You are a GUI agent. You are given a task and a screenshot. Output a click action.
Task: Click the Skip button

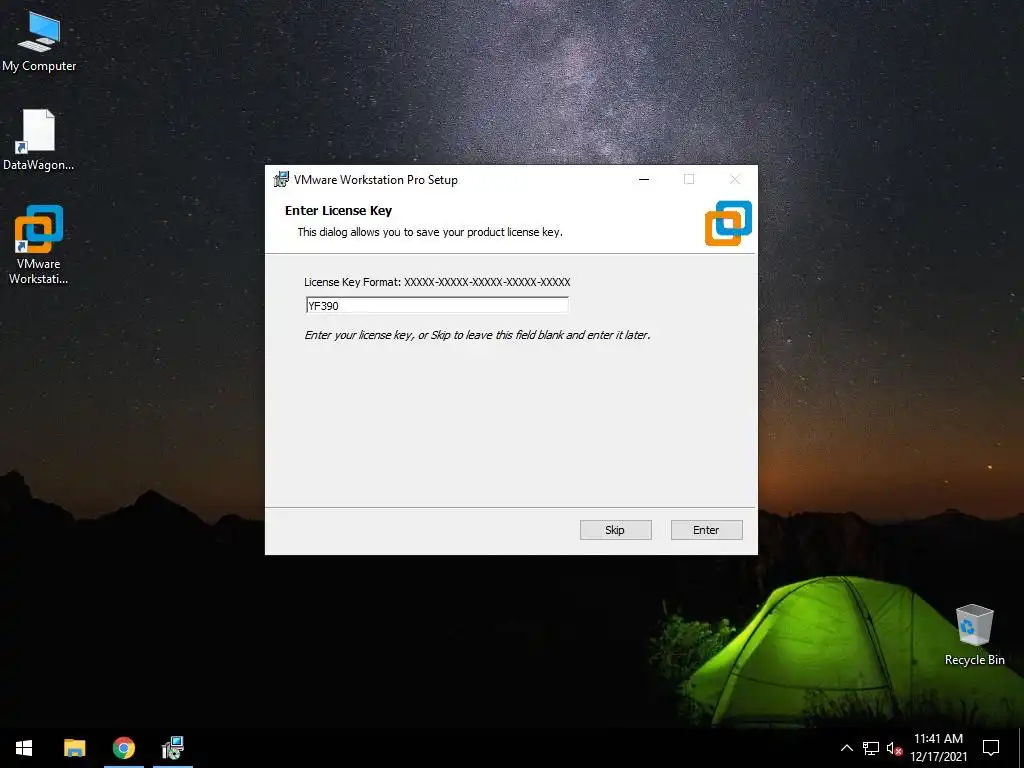click(615, 530)
